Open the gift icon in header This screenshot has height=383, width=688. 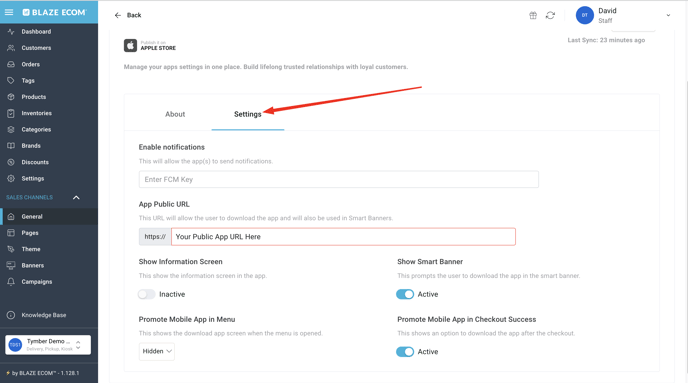click(x=533, y=15)
